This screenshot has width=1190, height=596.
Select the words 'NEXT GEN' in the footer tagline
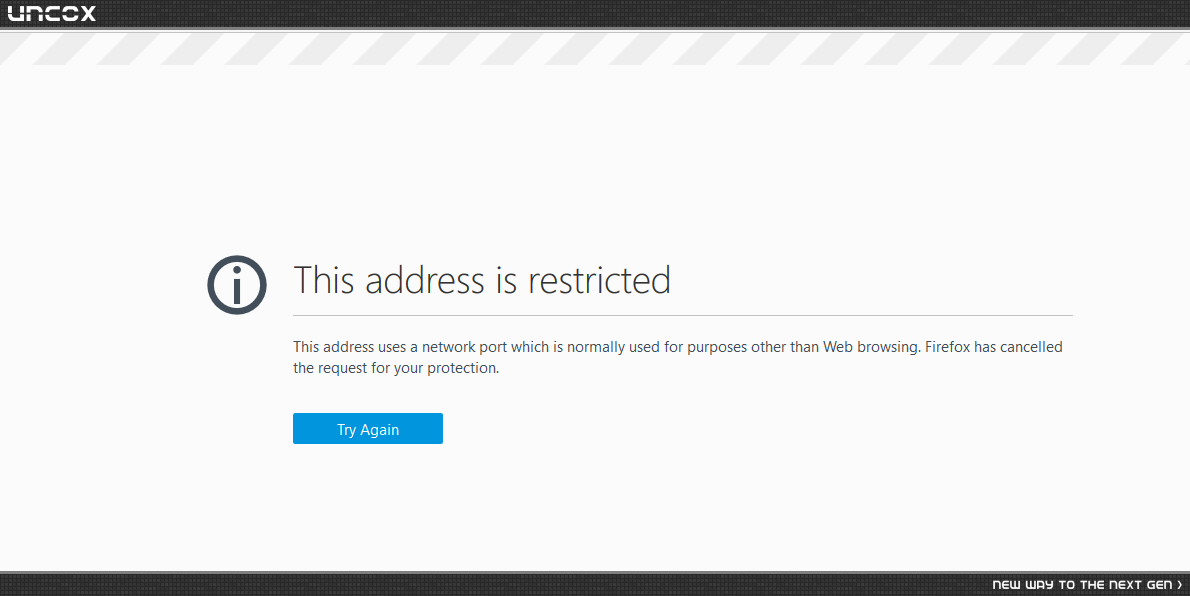coord(1140,585)
